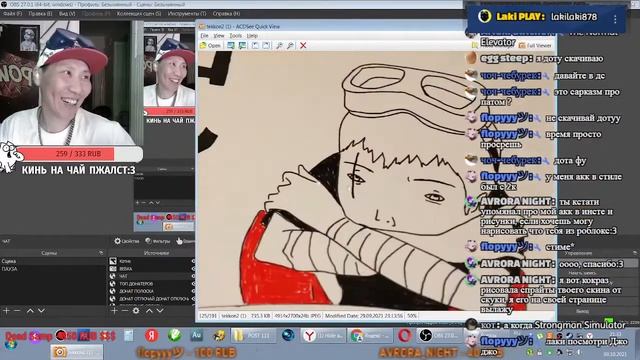Image resolution: width=640 pixels, height=360 pixels.
Task: Click Open in ACDSee toolbar
Action: click(x=210, y=45)
